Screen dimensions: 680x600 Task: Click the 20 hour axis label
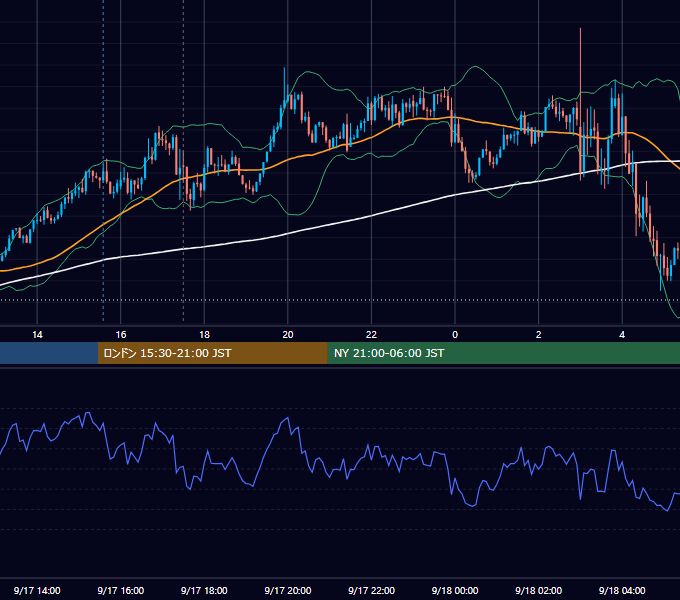click(x=288, y=335)
